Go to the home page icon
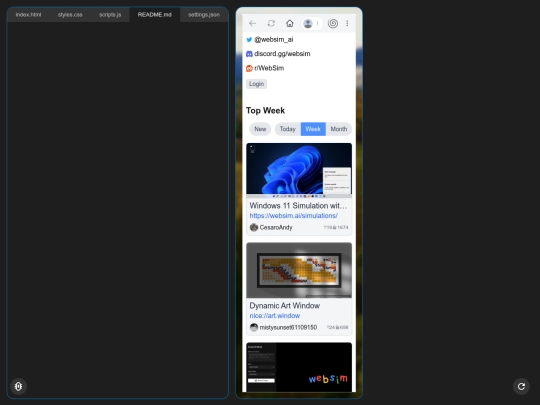This screenshot has width=540, height=405. pos(290,23)
